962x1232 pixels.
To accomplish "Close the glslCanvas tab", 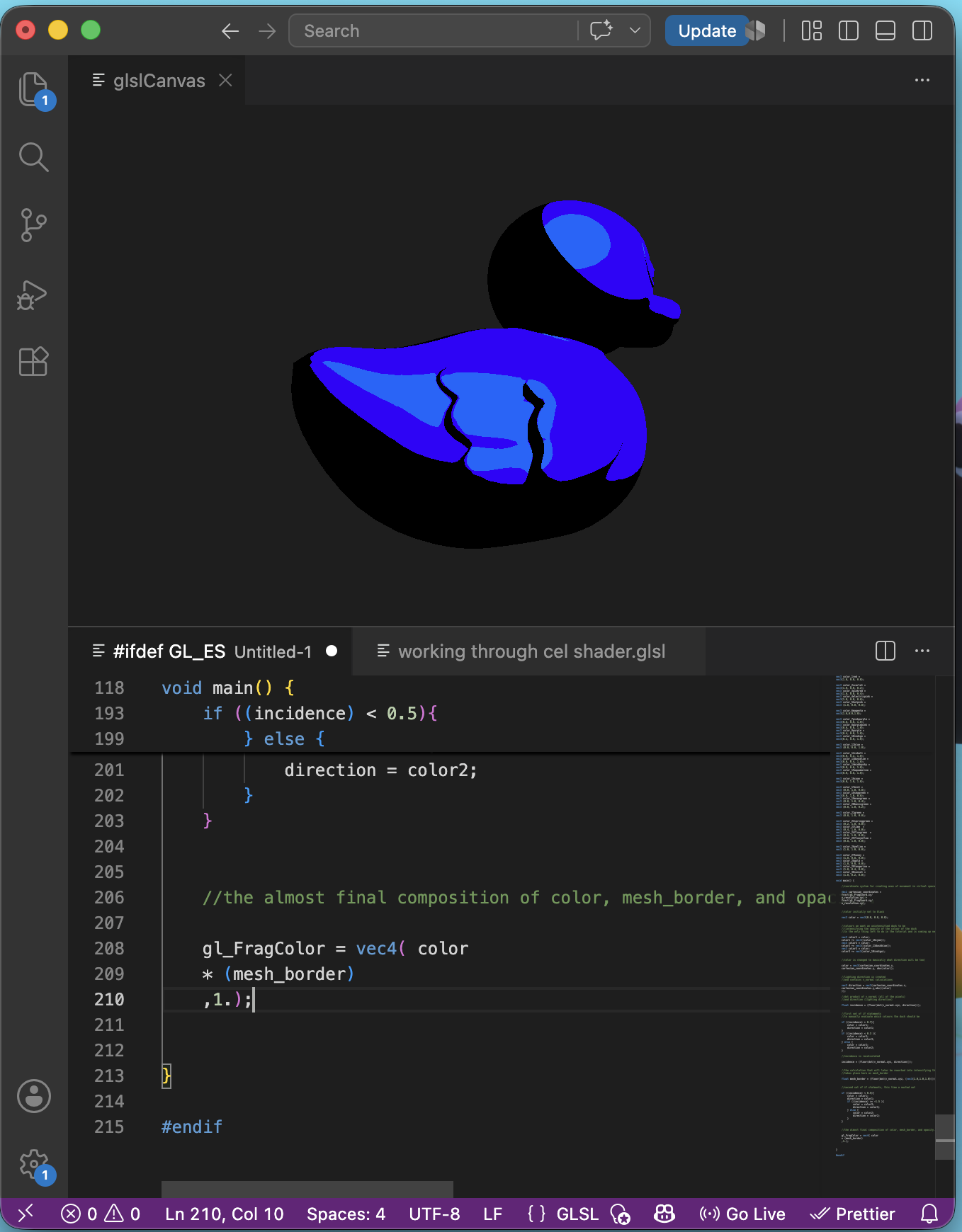I will tap(225, 80).
